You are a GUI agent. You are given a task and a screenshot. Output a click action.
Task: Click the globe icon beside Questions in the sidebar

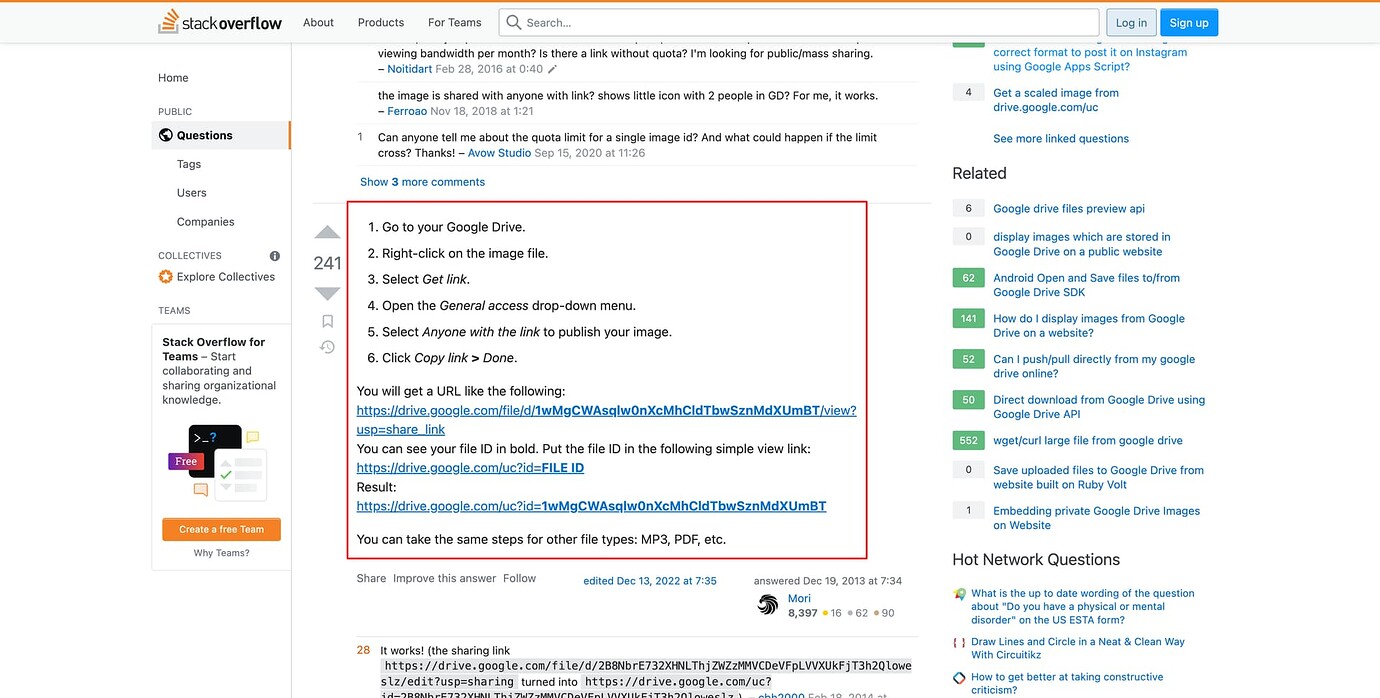tap(164, 134)
